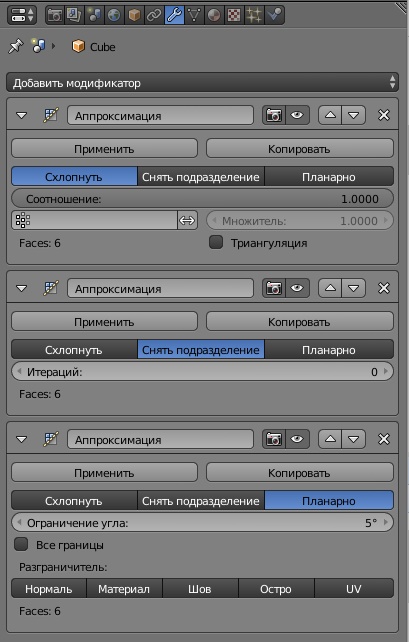Viewport: 409px width, 642px height.
Task: Toggle render camera for second modifier
Action: click(274, 288)
